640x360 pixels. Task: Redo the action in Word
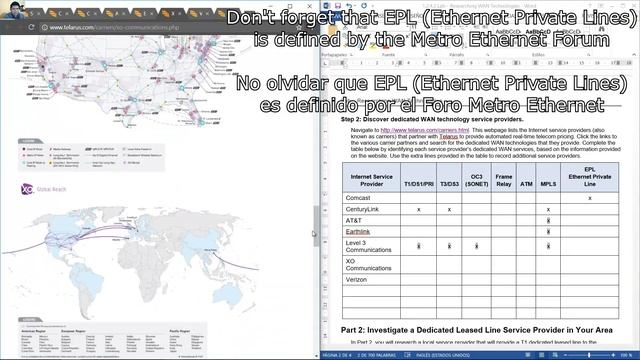pos(363,6)
